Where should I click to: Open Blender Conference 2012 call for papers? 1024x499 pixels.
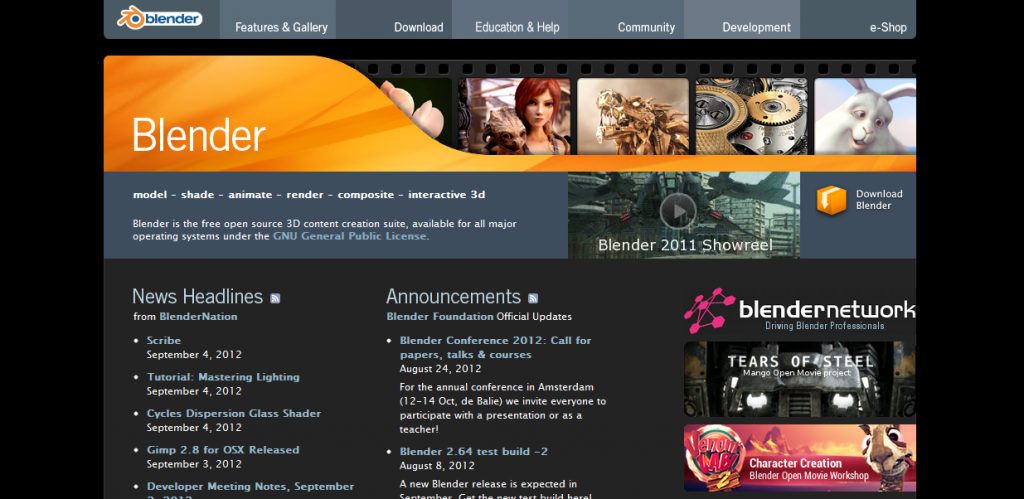click(496, 347)
